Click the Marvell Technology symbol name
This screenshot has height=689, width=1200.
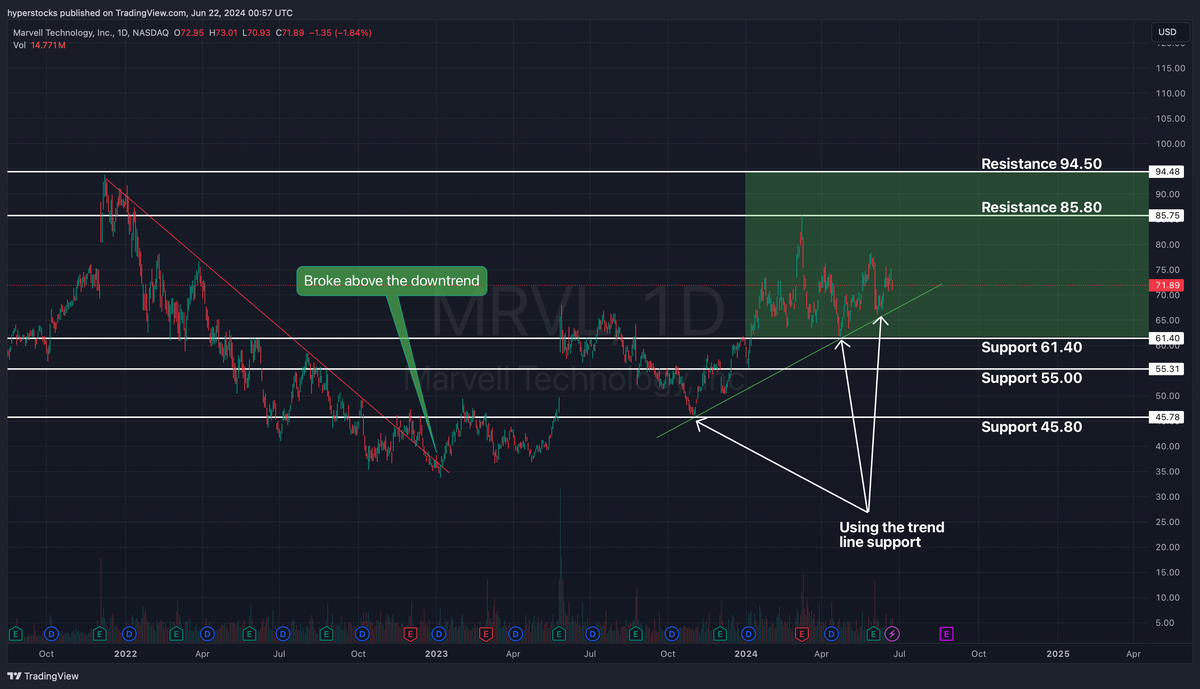click(62, 33)
